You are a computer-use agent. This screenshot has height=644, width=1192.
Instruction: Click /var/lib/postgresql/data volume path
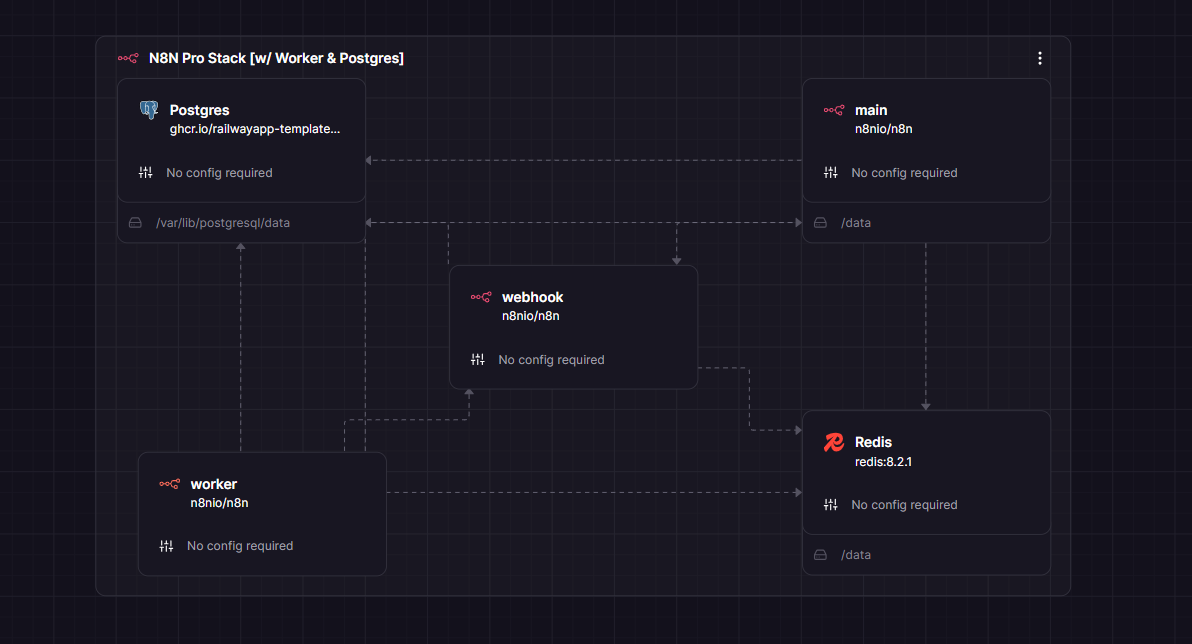(x=223, y=223)
